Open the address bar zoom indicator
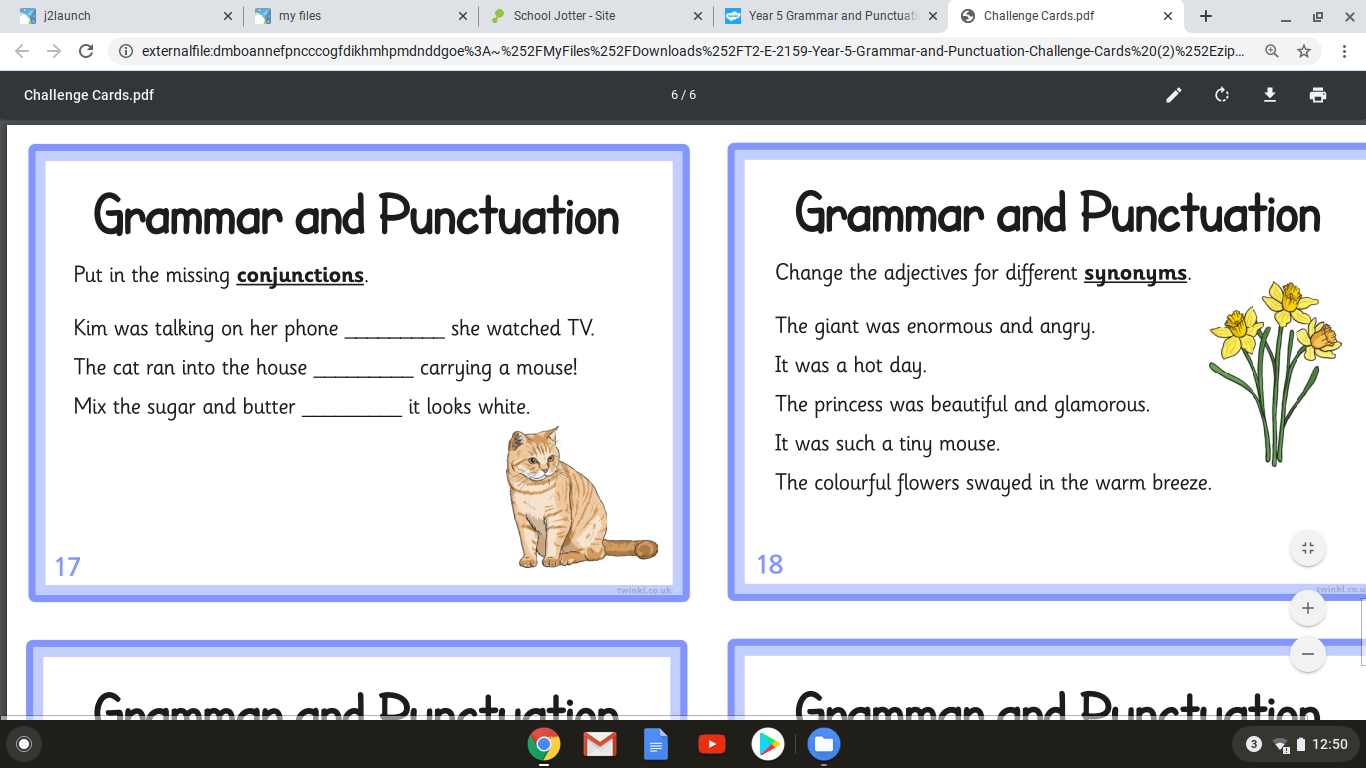The height and width of the screenshot is (768, 1366). pyautogui.click(x=1272, y=51)
